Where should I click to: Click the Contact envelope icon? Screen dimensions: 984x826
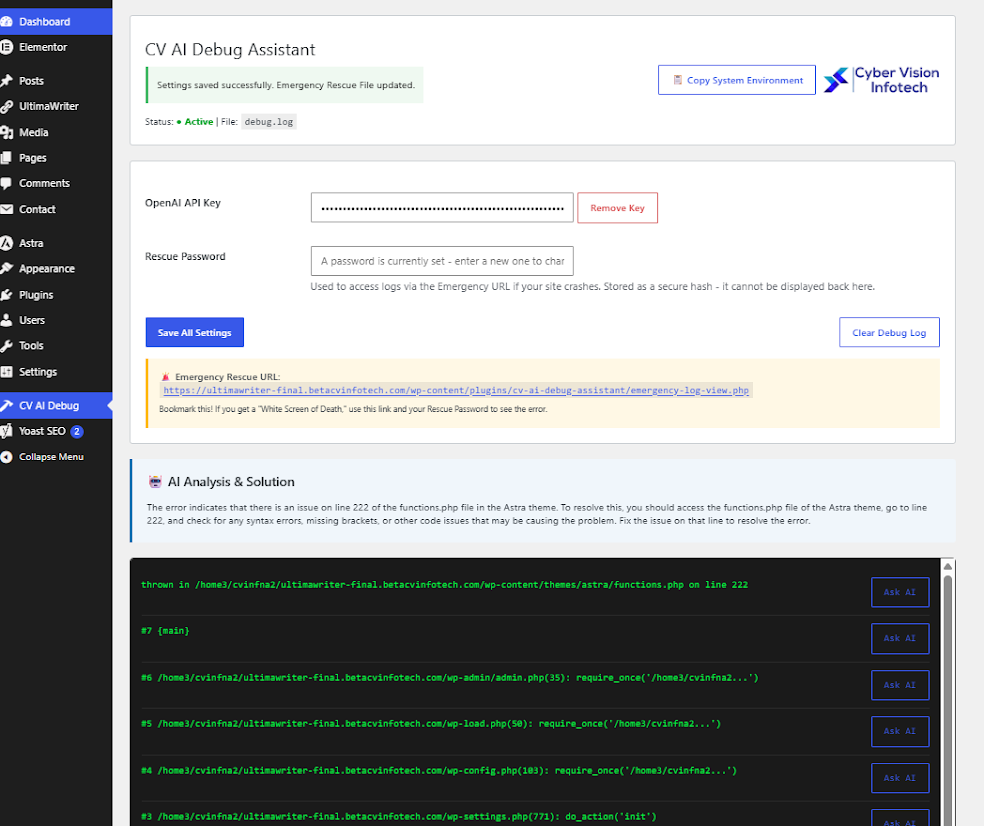coord(6,210)
